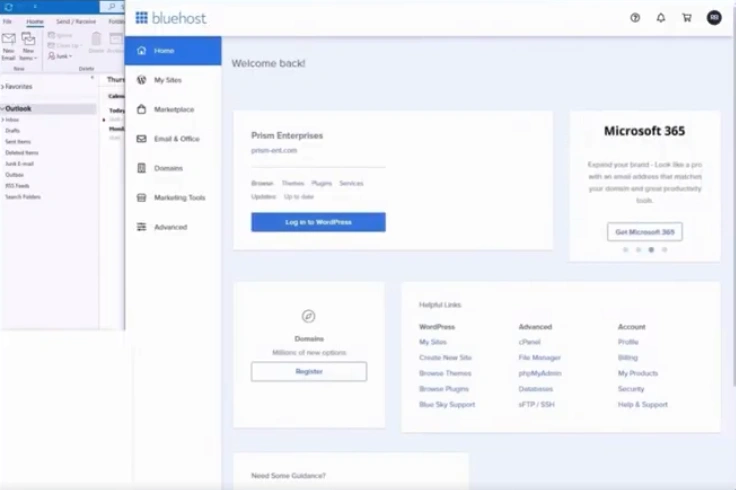Click the bag icon beside Marketplace
Image resolution: width=736 pixels, height=490 pixels.
[141, 109]
